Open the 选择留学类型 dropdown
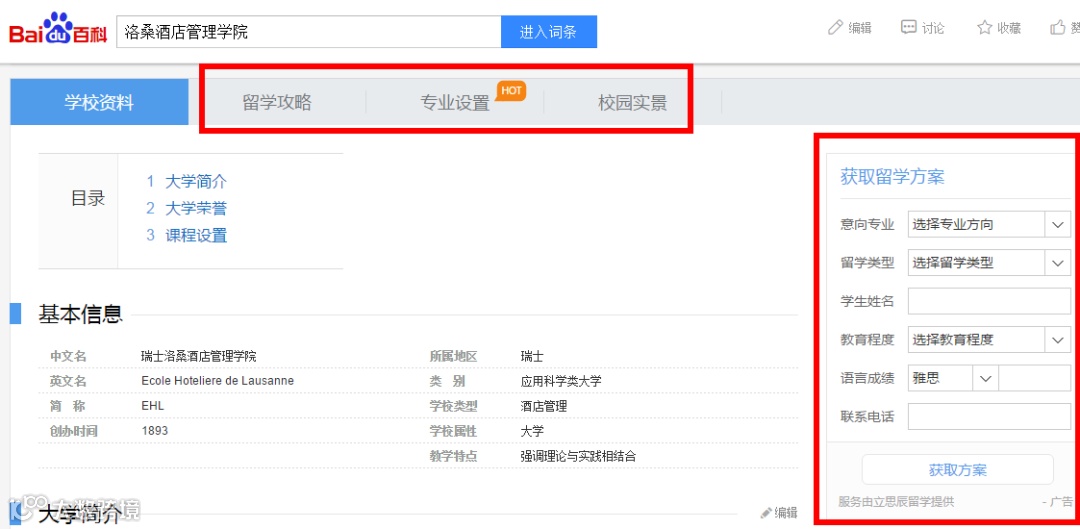Screen dimensions: 1080x529 click(989, 262)
